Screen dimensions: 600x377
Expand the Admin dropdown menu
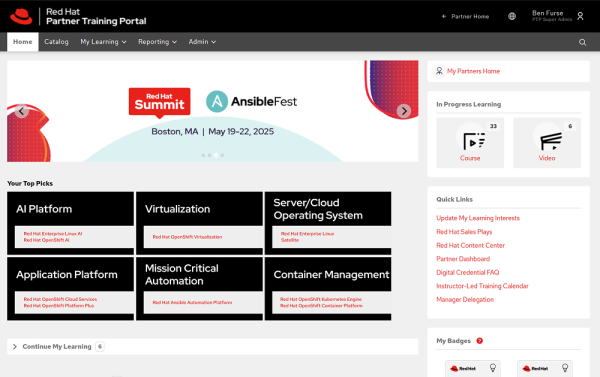(x=202, y=42)
